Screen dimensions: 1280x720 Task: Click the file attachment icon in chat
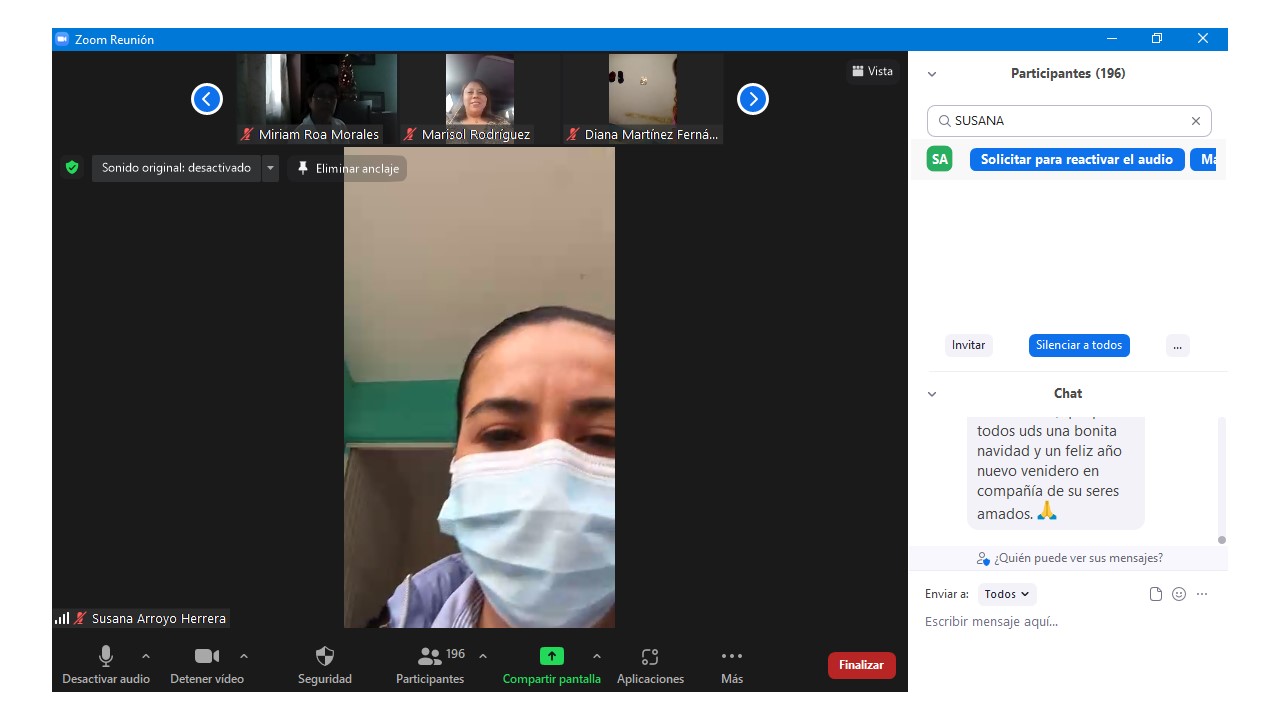pyautogui.click(x=1156, y=594)
